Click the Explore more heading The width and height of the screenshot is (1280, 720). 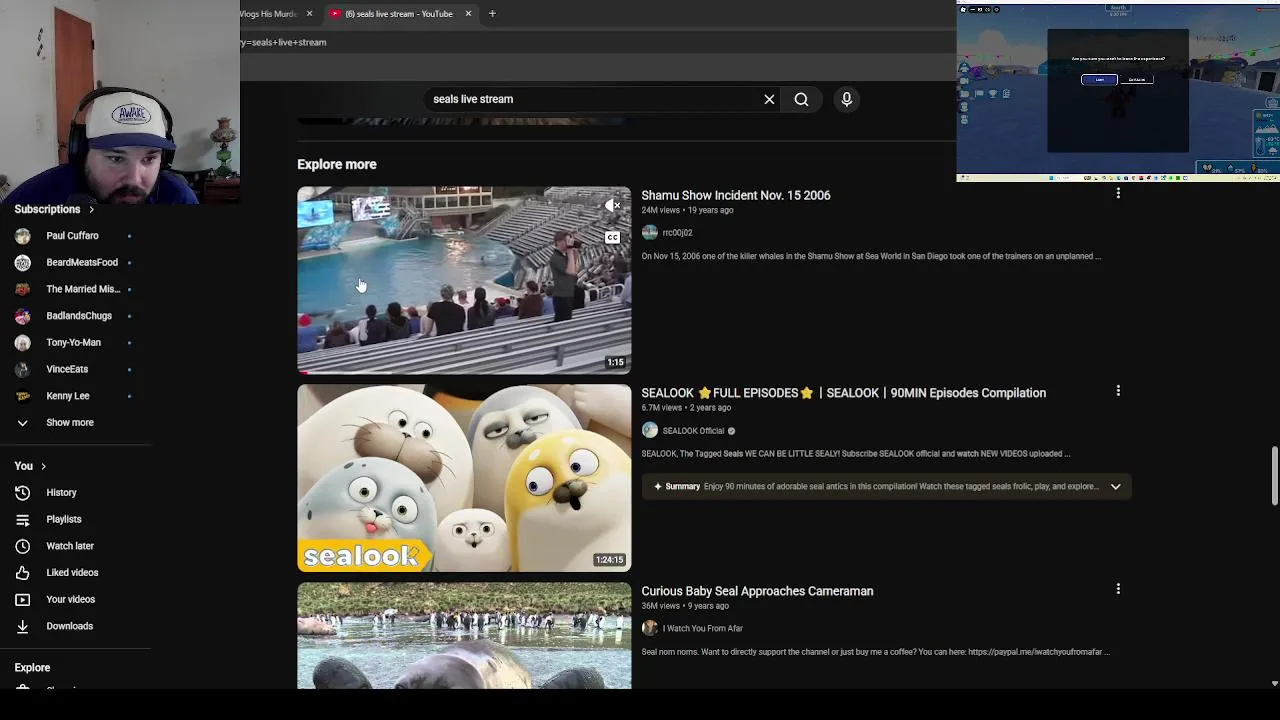[337, 164]
